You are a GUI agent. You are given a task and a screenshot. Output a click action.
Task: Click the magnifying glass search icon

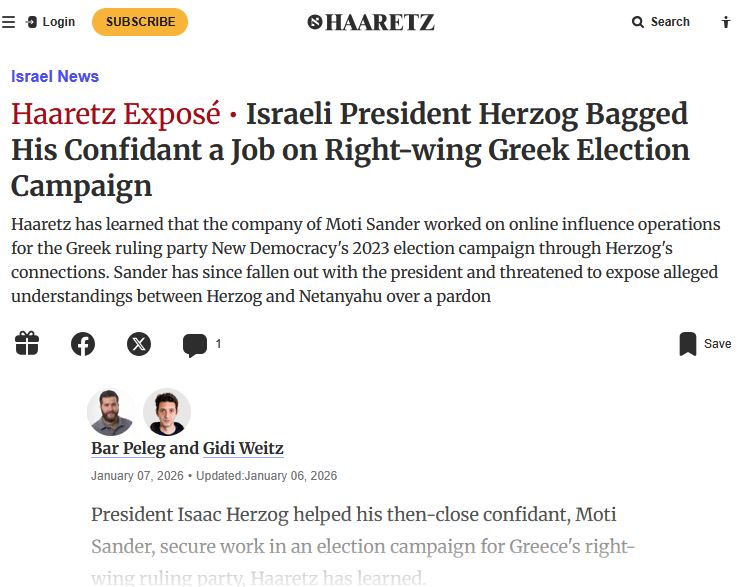coord(638,22)
